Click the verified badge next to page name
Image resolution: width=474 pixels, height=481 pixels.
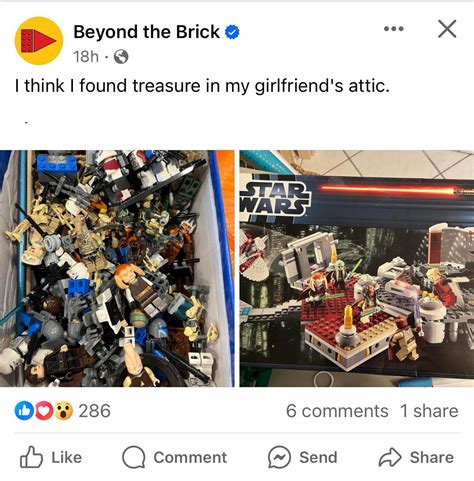[x=232, y=32]
